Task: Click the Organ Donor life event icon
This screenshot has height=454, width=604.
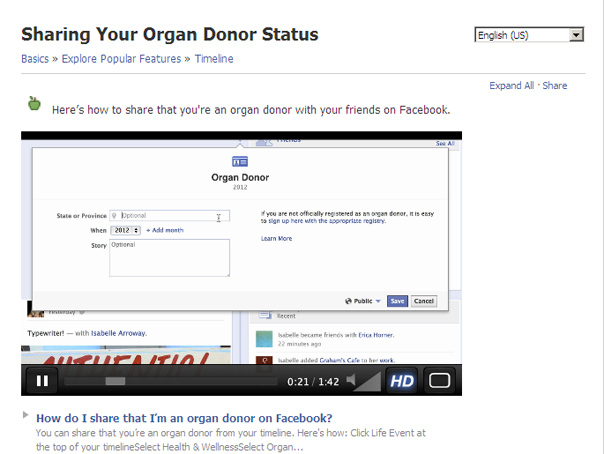Action: click(x=240, y=161)
